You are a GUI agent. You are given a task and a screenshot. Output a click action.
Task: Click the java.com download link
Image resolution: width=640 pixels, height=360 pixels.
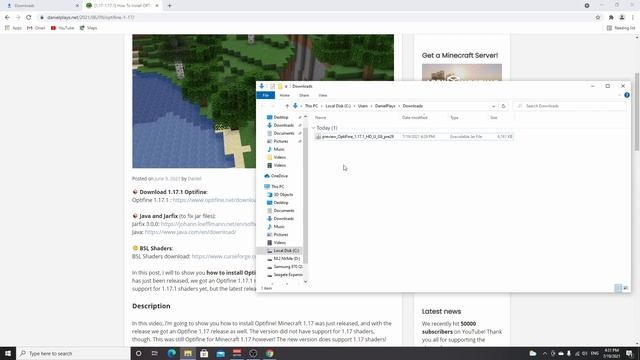point(190,232)
